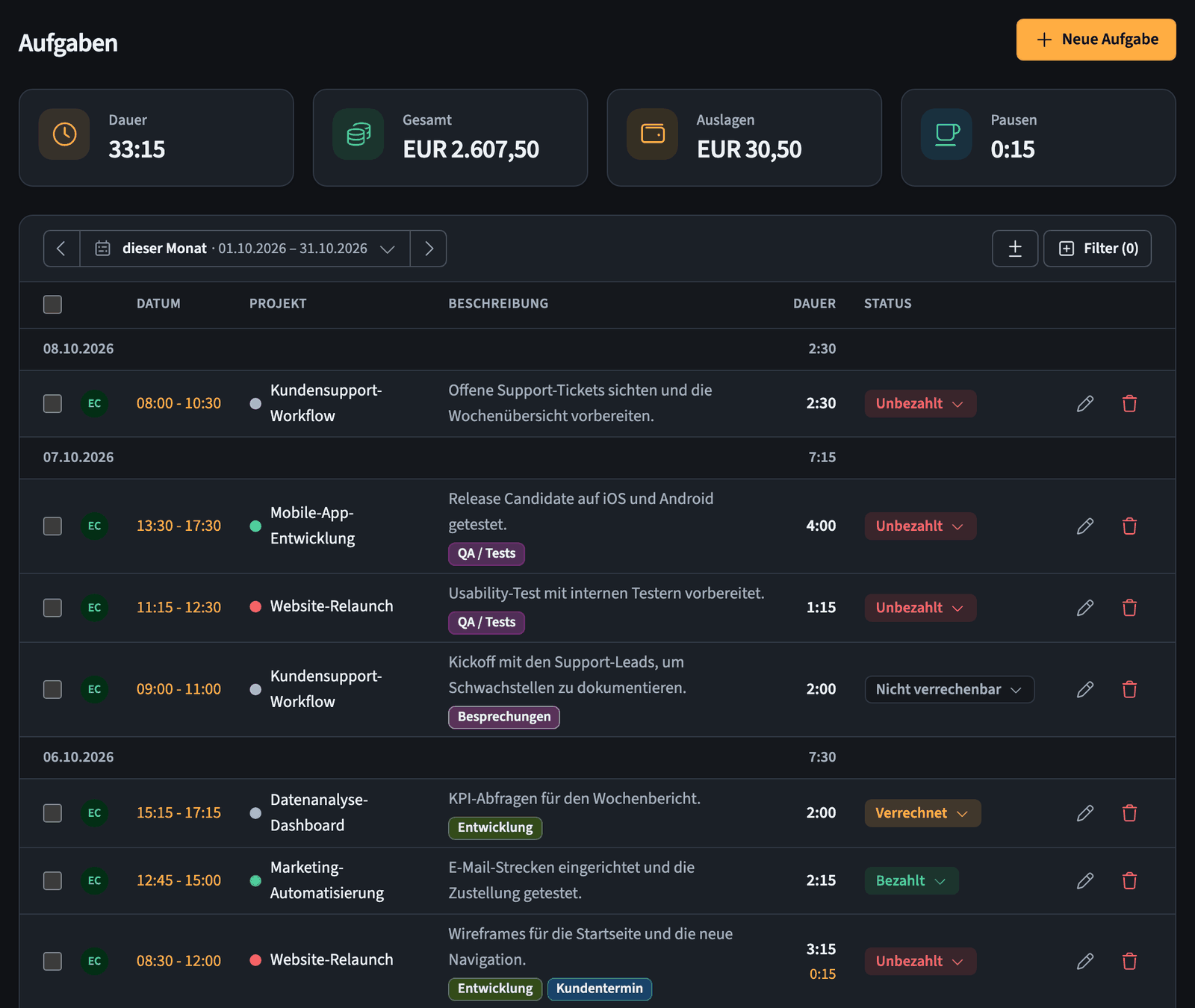This screenshot has width=1195, height=1008.
Task: Click the red dot beside 11:15 Website-Relaunch
Action: point(255,607)
